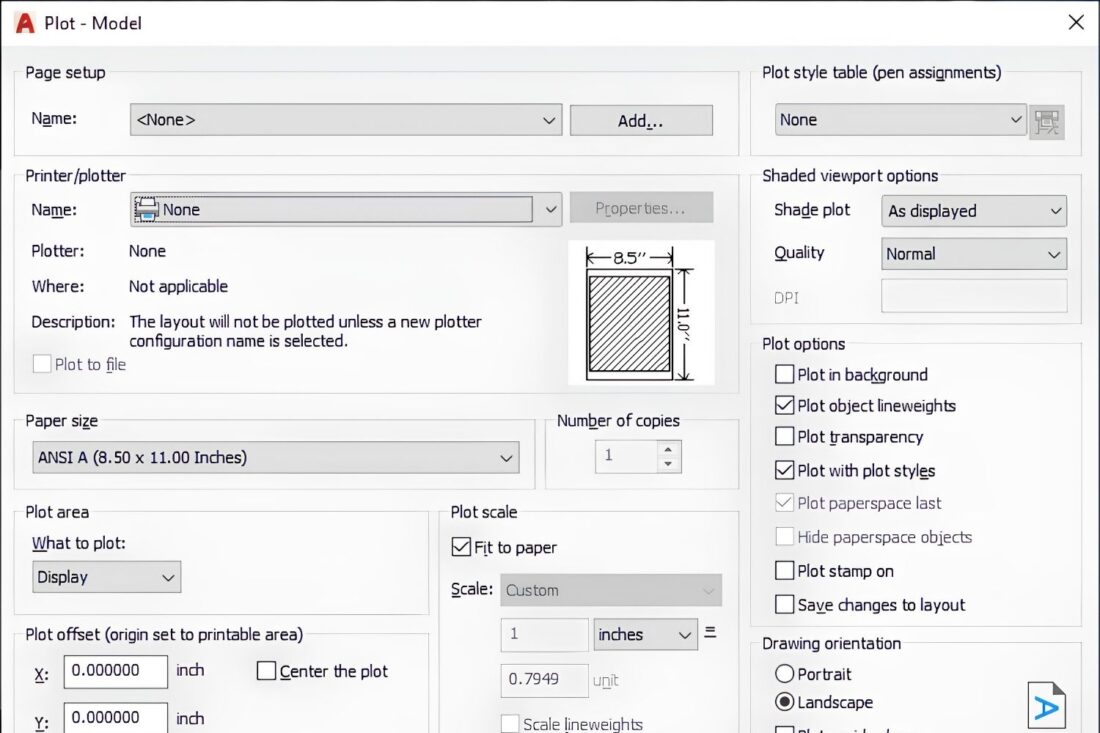Click the Add... page setup button
This screenshot has height=733, width=1100.
coord(641,121)
